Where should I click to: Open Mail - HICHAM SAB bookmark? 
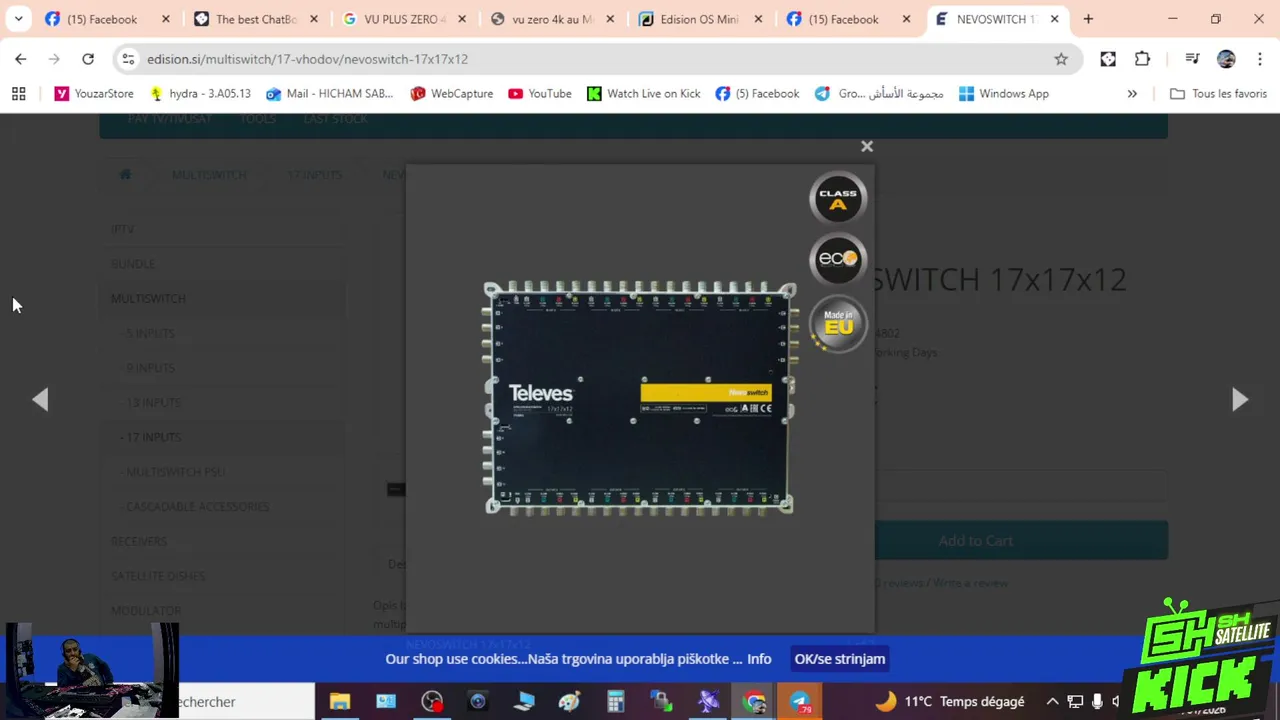(330, 94)
